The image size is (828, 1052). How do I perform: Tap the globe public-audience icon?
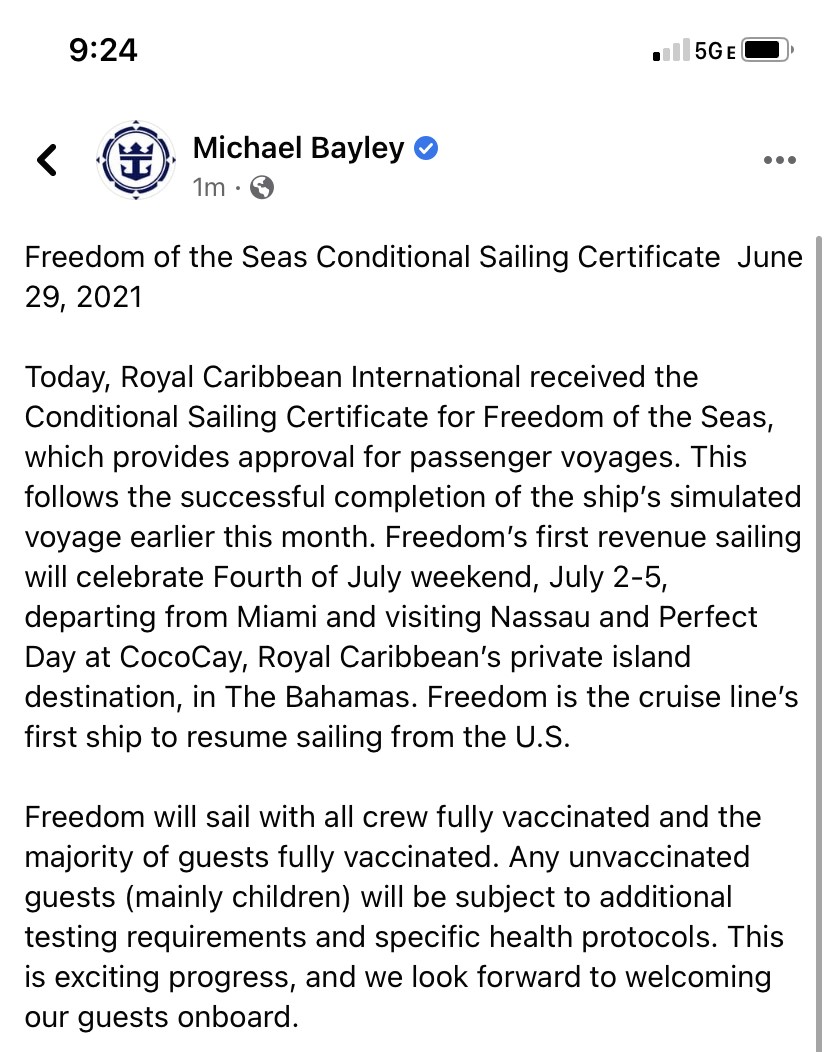pos(262,187)
